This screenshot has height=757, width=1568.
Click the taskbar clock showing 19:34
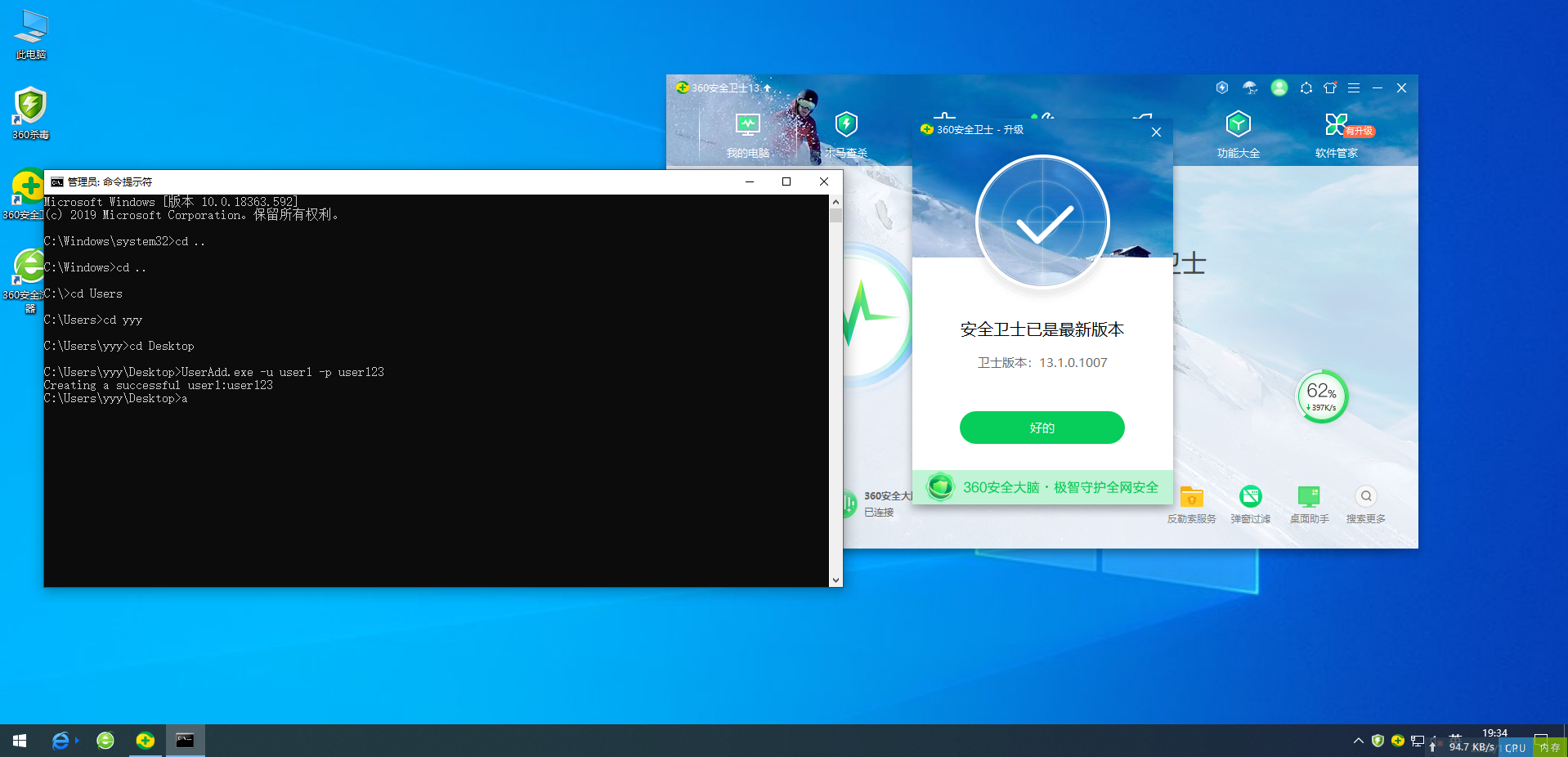point(1494,733)
